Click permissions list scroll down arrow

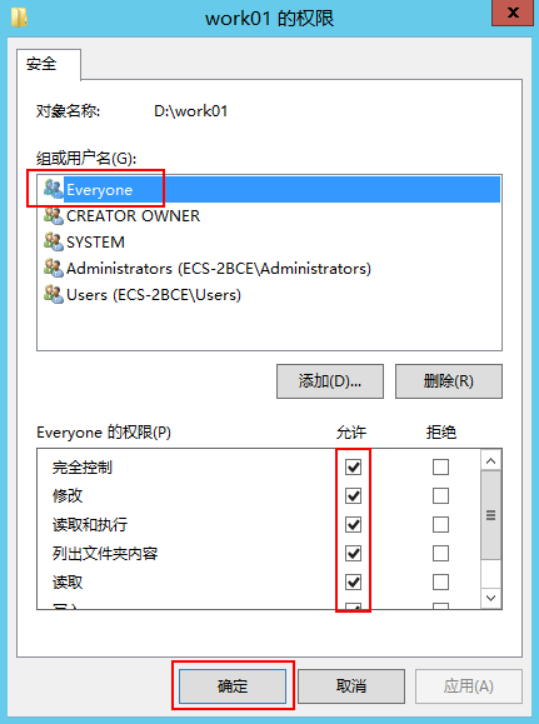tap(491, 598)
